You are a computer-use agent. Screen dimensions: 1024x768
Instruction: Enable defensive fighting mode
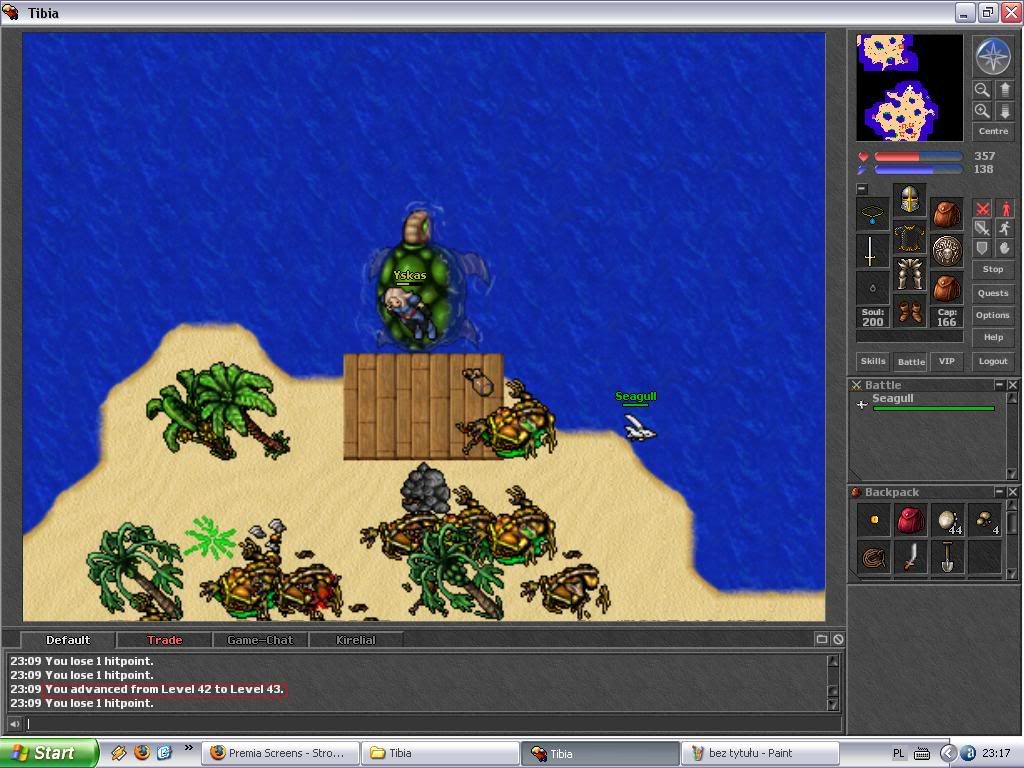982,248
